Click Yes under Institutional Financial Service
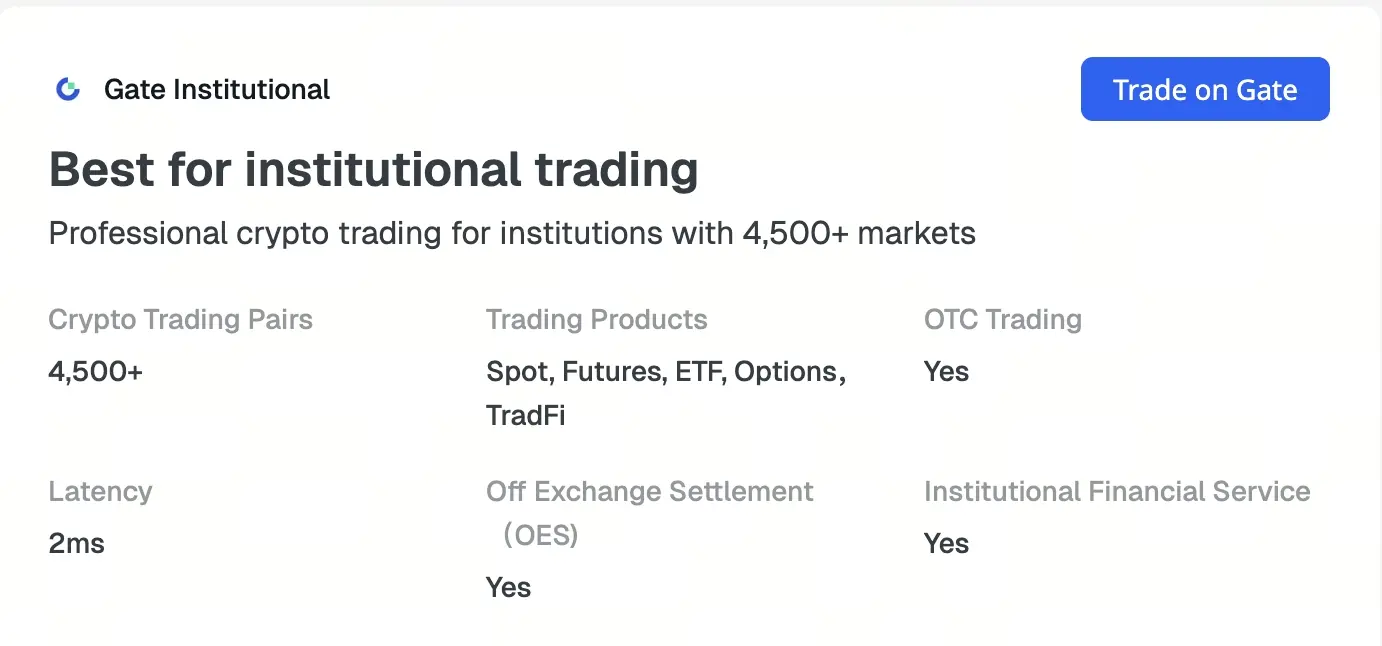 click(x=946, y=544)
